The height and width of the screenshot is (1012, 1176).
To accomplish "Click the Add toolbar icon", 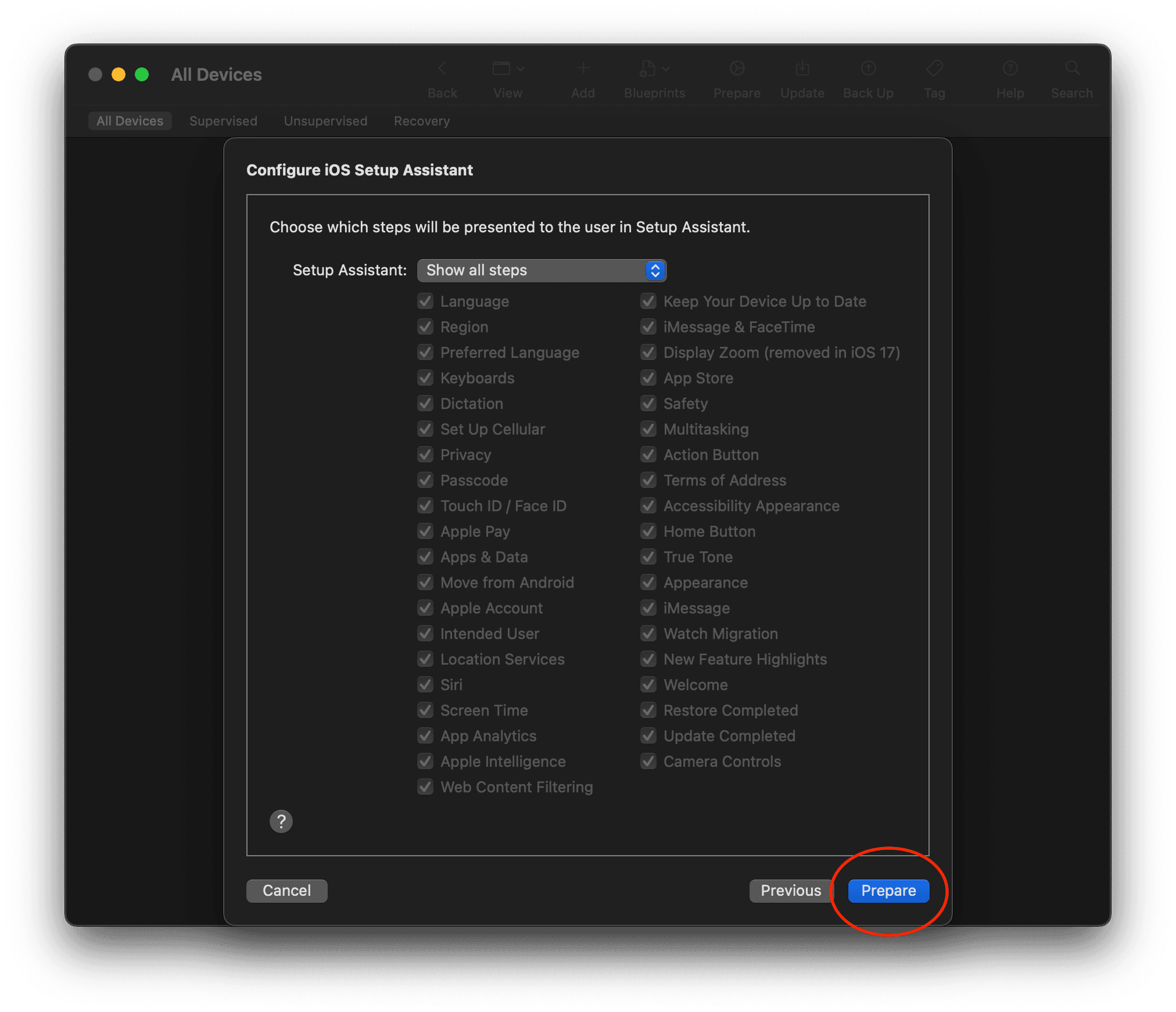I will (583, 69).
